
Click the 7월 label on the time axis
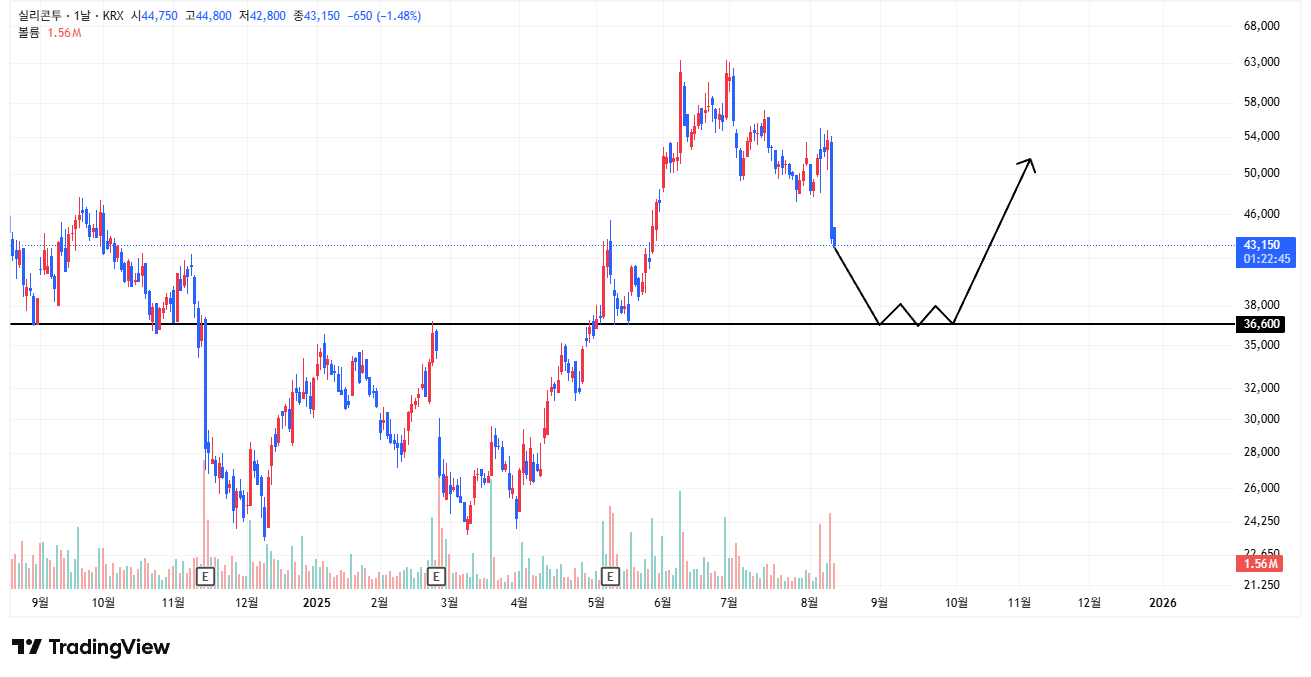(729, 602)
